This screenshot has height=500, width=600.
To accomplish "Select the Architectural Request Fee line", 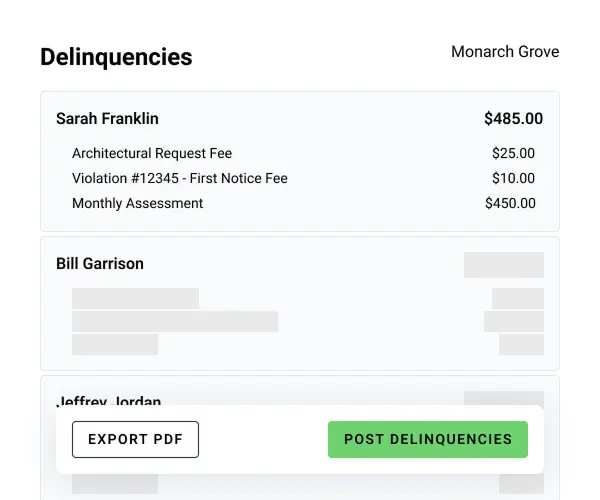I will tap(152, 153).
